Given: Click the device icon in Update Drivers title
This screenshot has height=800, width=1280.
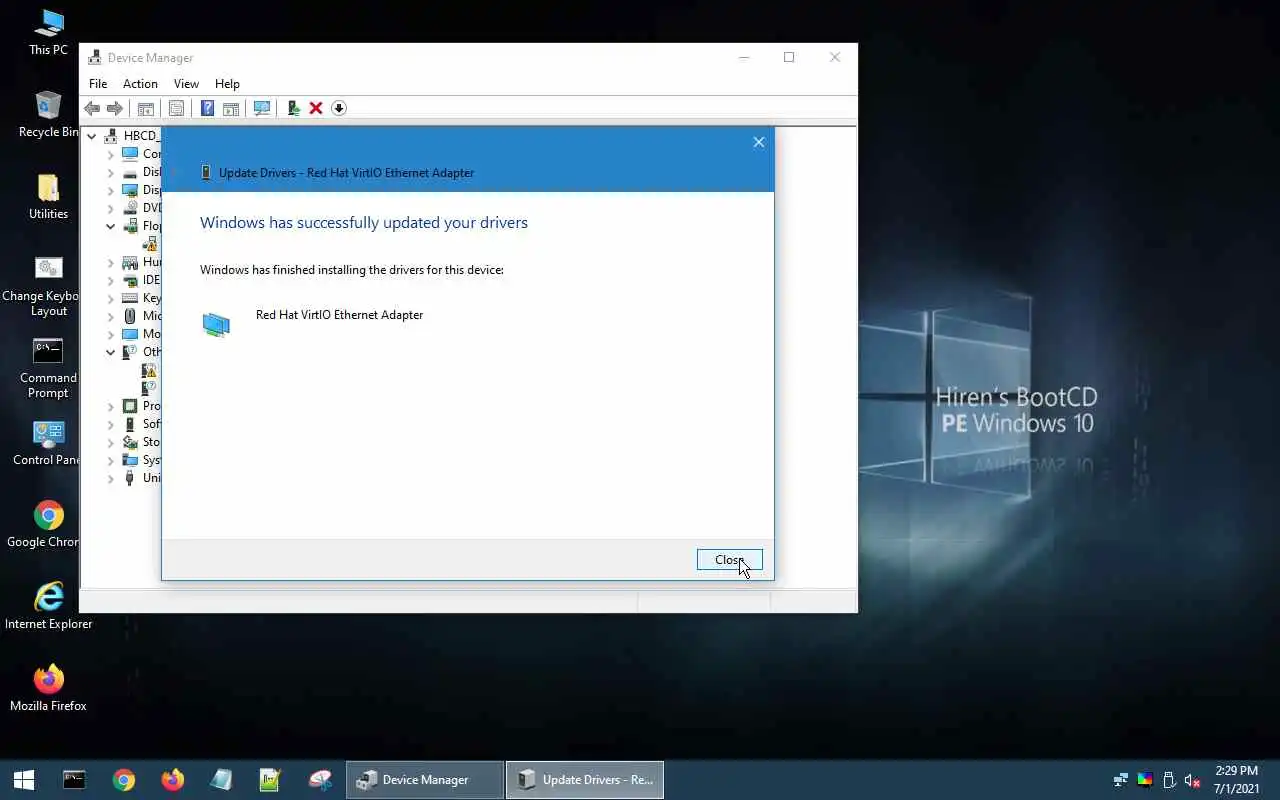Looking at the screenshot, I should [206, 173].
